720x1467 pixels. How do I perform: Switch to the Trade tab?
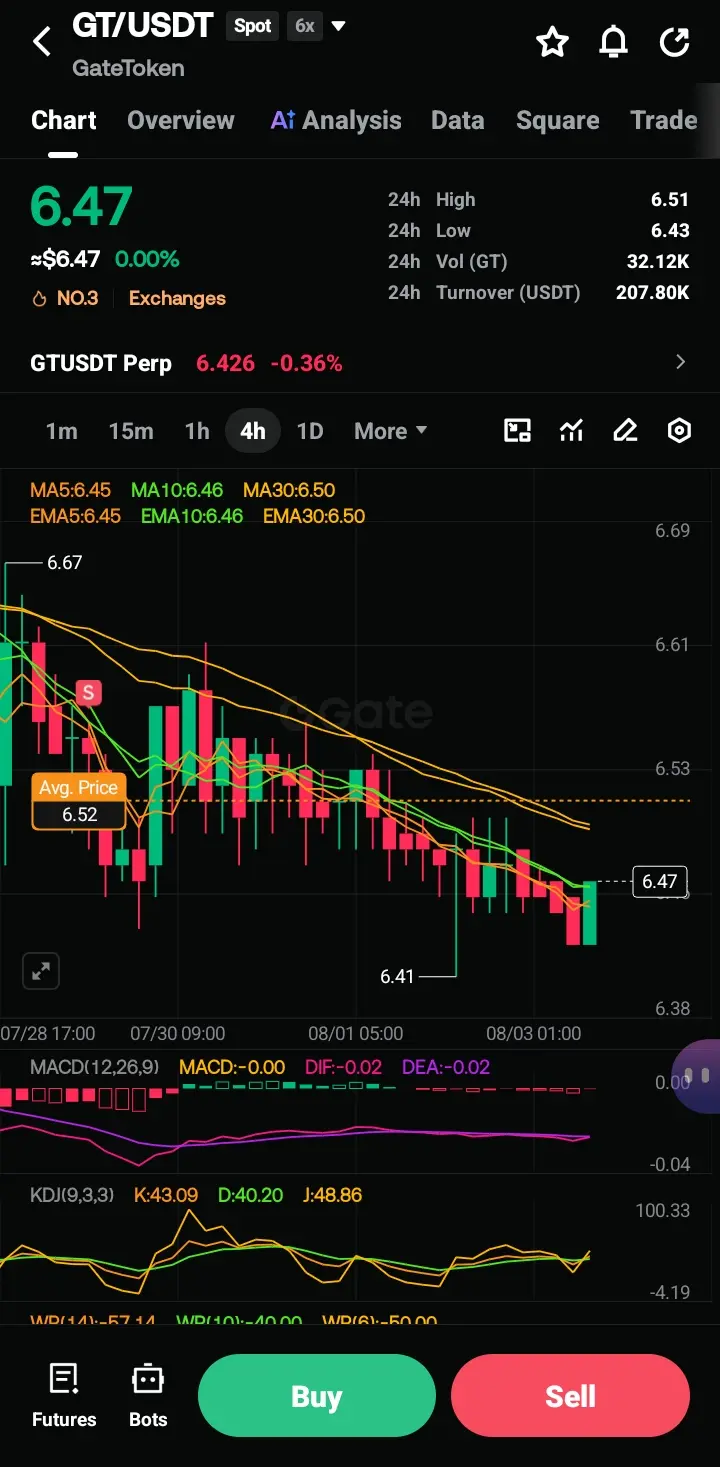664,121
